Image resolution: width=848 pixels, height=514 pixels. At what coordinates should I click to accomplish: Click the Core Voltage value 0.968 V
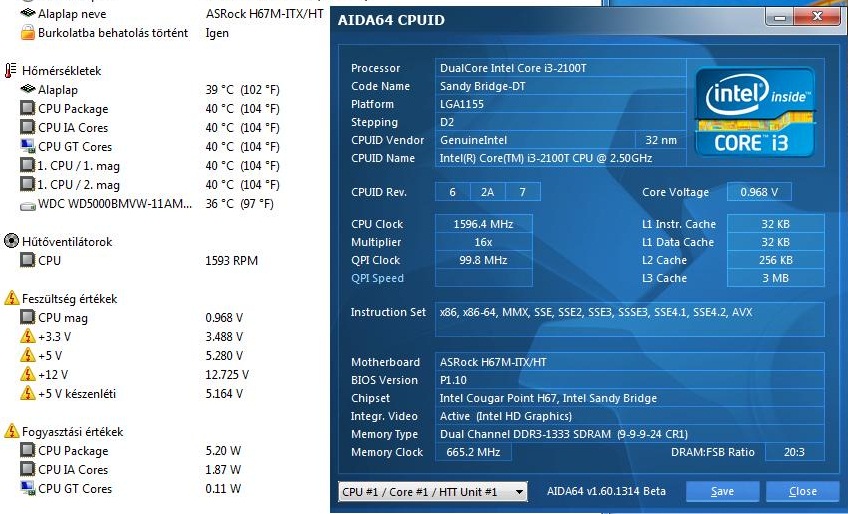click(x=759, y=192)
